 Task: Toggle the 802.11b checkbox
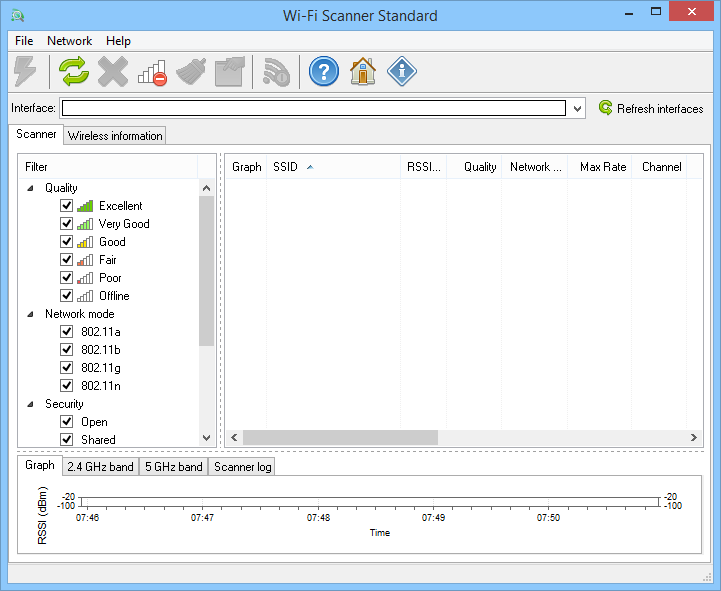point(67,349)
